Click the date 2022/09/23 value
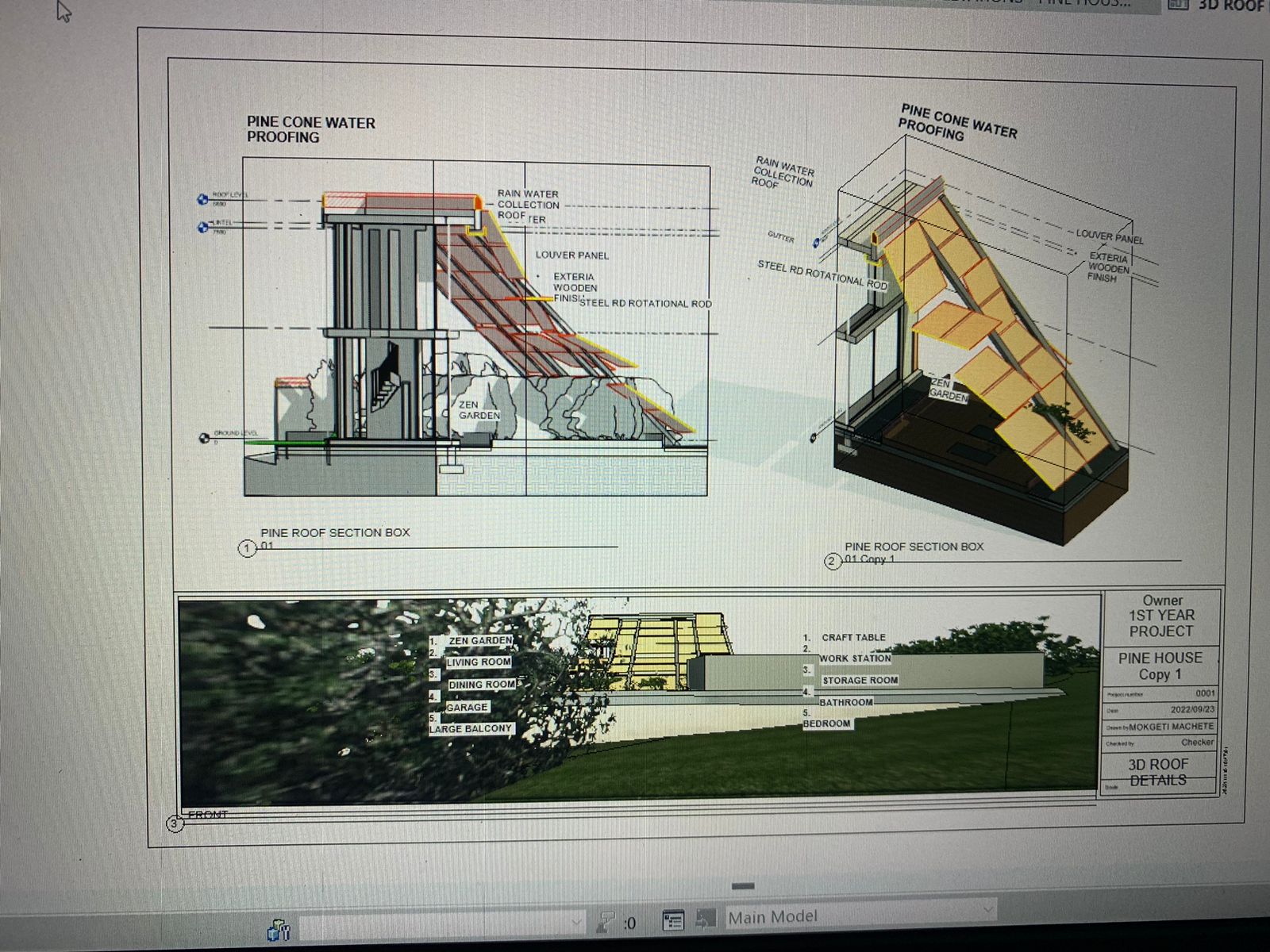 point(1192,710)
